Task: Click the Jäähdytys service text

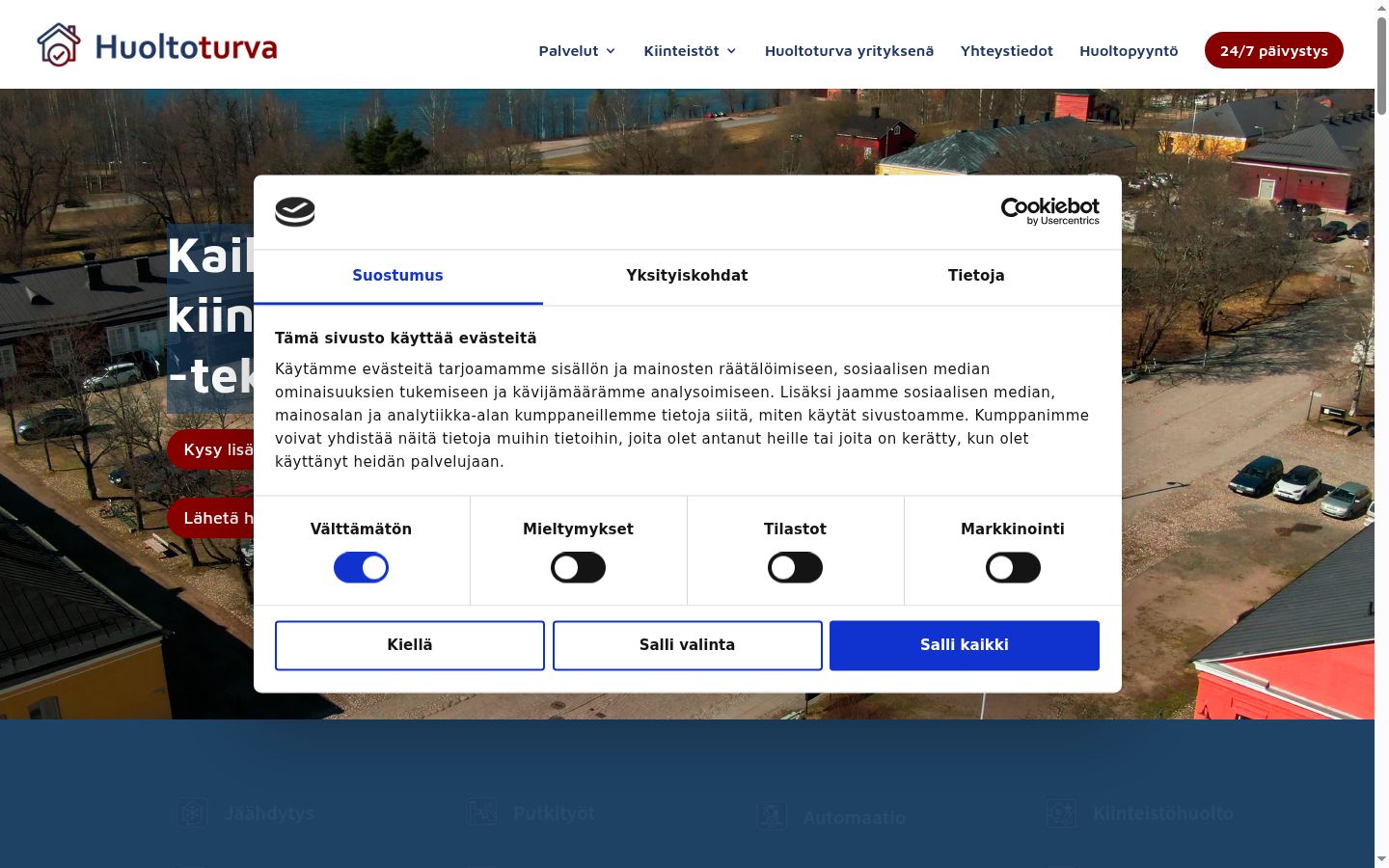Action: click(x=269, y=813)
